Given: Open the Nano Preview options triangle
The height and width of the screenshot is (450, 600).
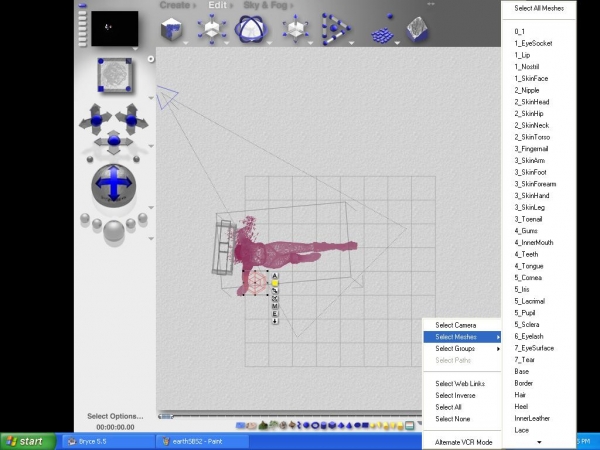Looking at the screenshot, I should point(135,49).
